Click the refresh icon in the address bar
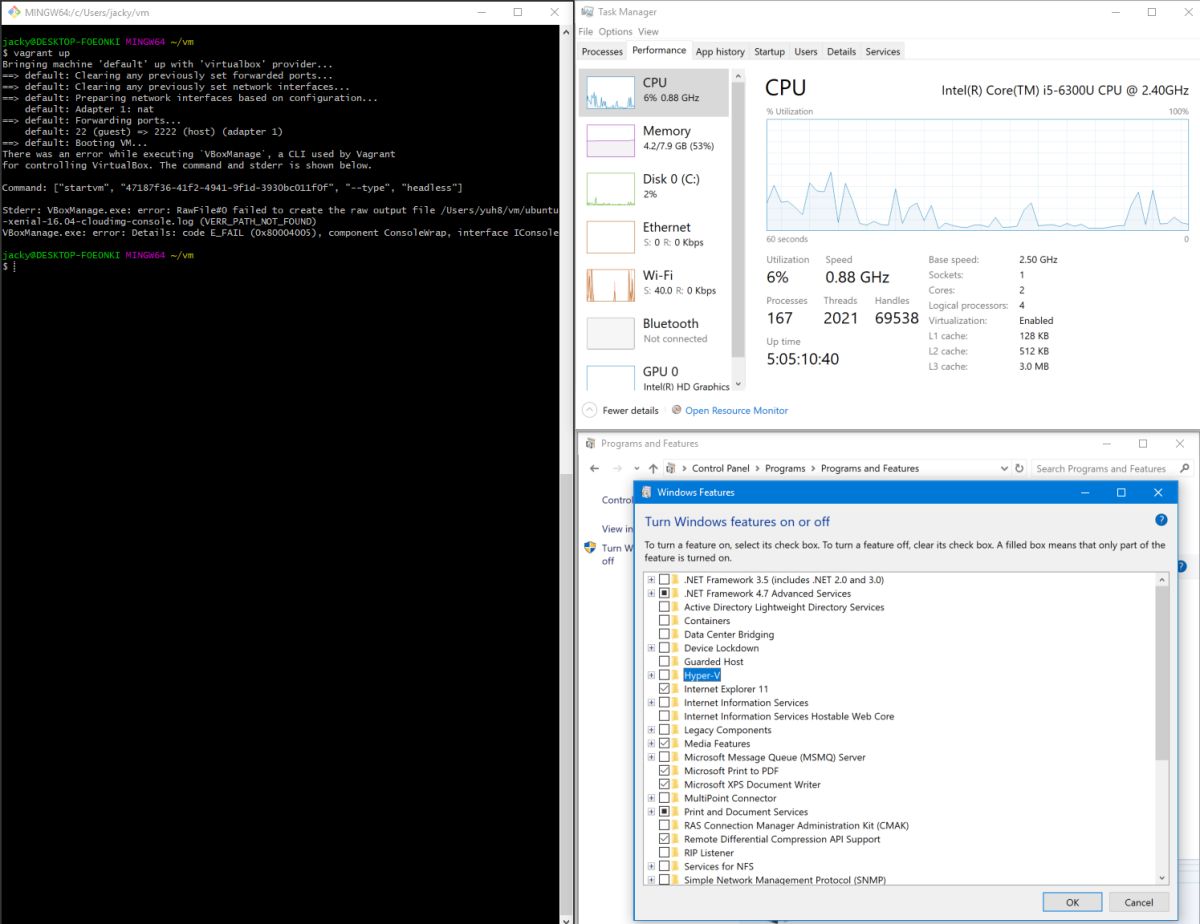Image resolution: width=1200 pixels, height=924 pixels. pos(1019,468)
